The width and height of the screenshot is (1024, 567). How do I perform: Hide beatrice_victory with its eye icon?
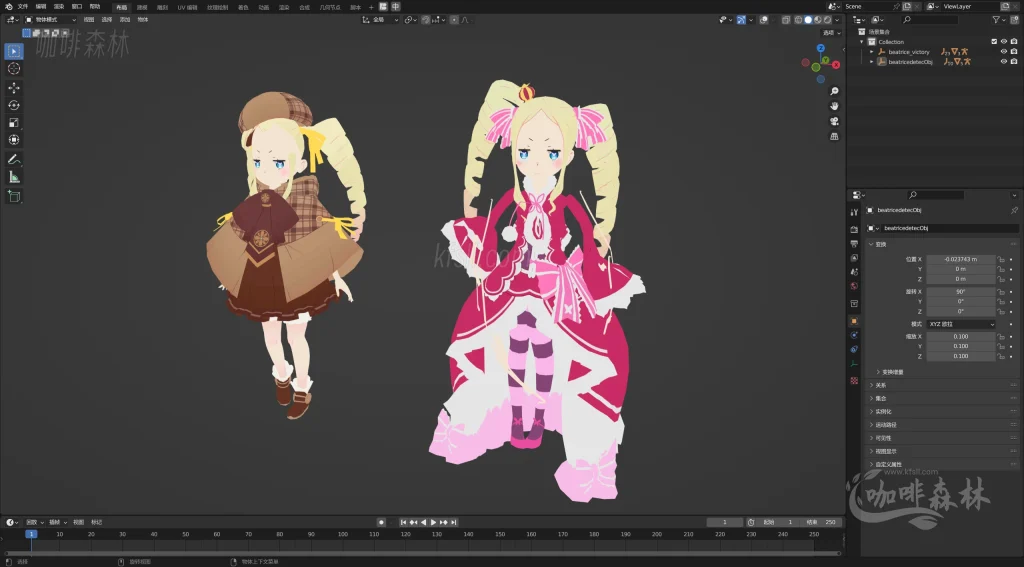pyautogui.click(x=1004, y=52)
